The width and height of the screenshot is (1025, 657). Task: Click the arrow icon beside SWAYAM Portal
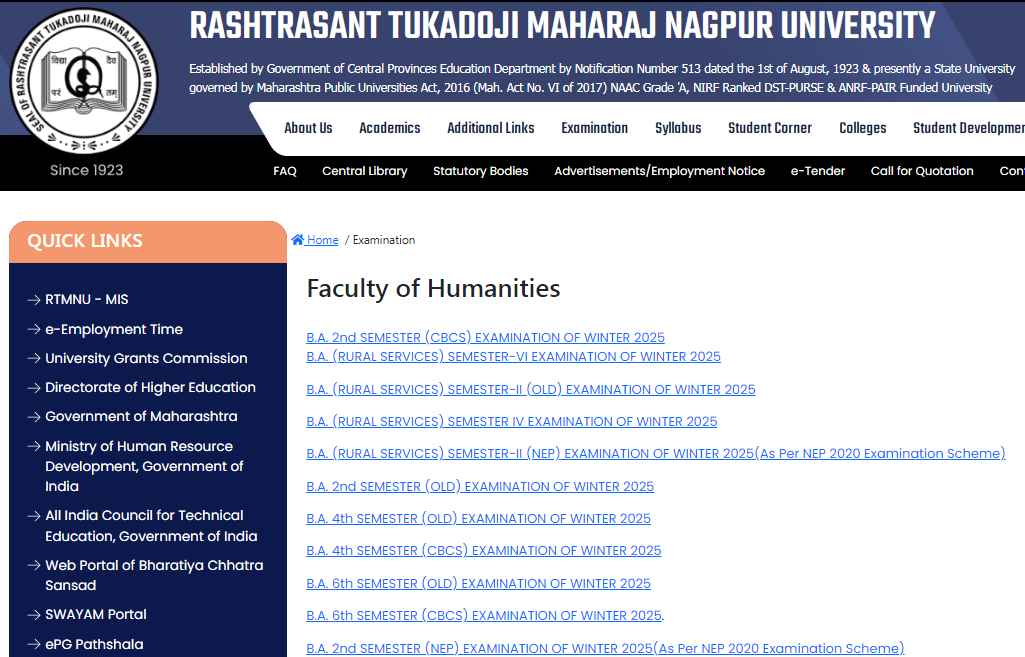pyautogui.click(x=33, y=614)
